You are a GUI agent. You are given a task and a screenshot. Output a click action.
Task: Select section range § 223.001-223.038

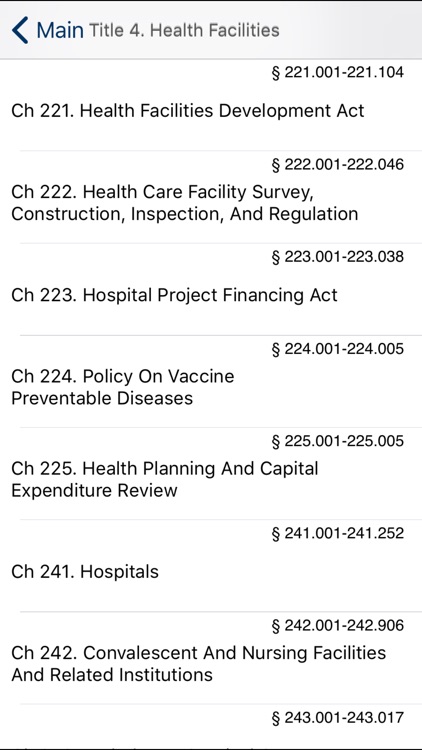(337, 257)
